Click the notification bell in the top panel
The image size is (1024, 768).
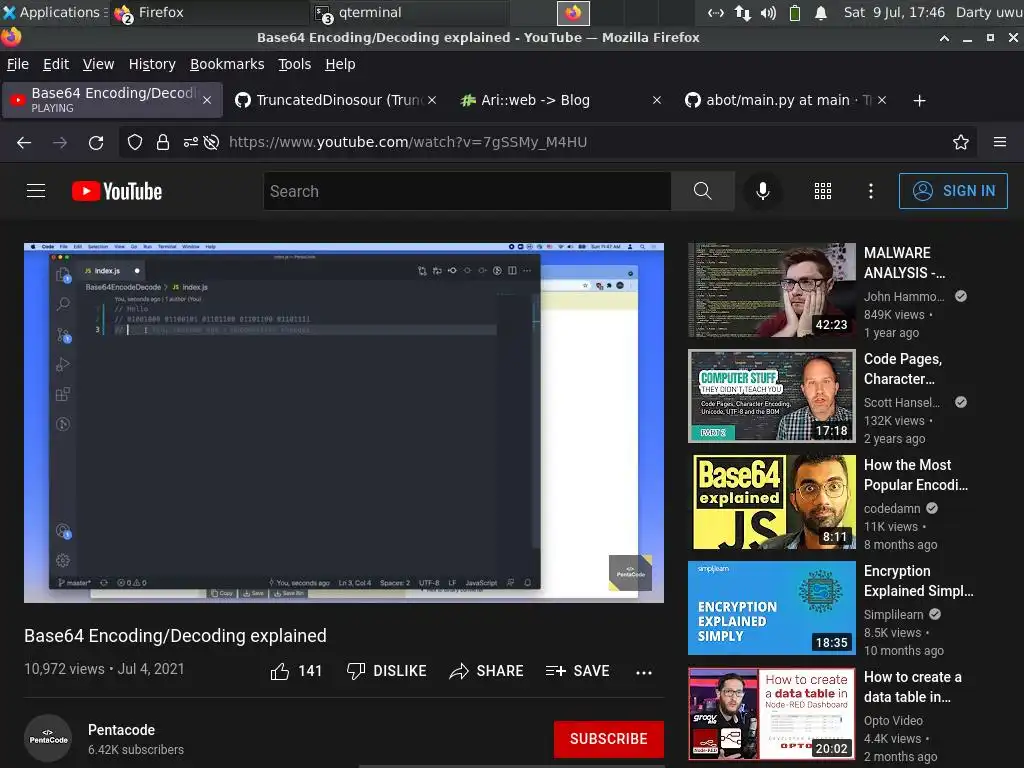(x=821, y=12)
